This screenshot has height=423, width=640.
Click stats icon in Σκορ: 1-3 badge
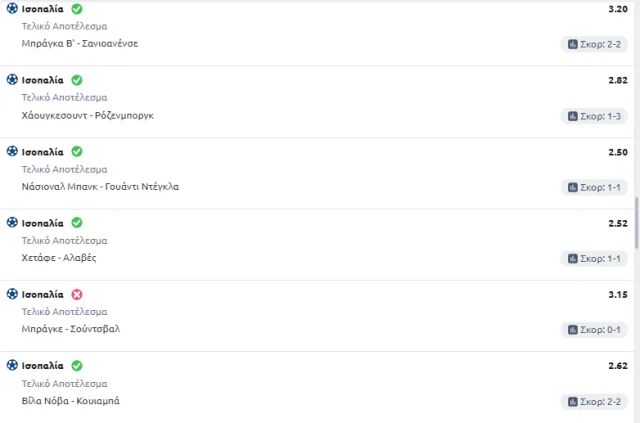[x=573, y=116]
